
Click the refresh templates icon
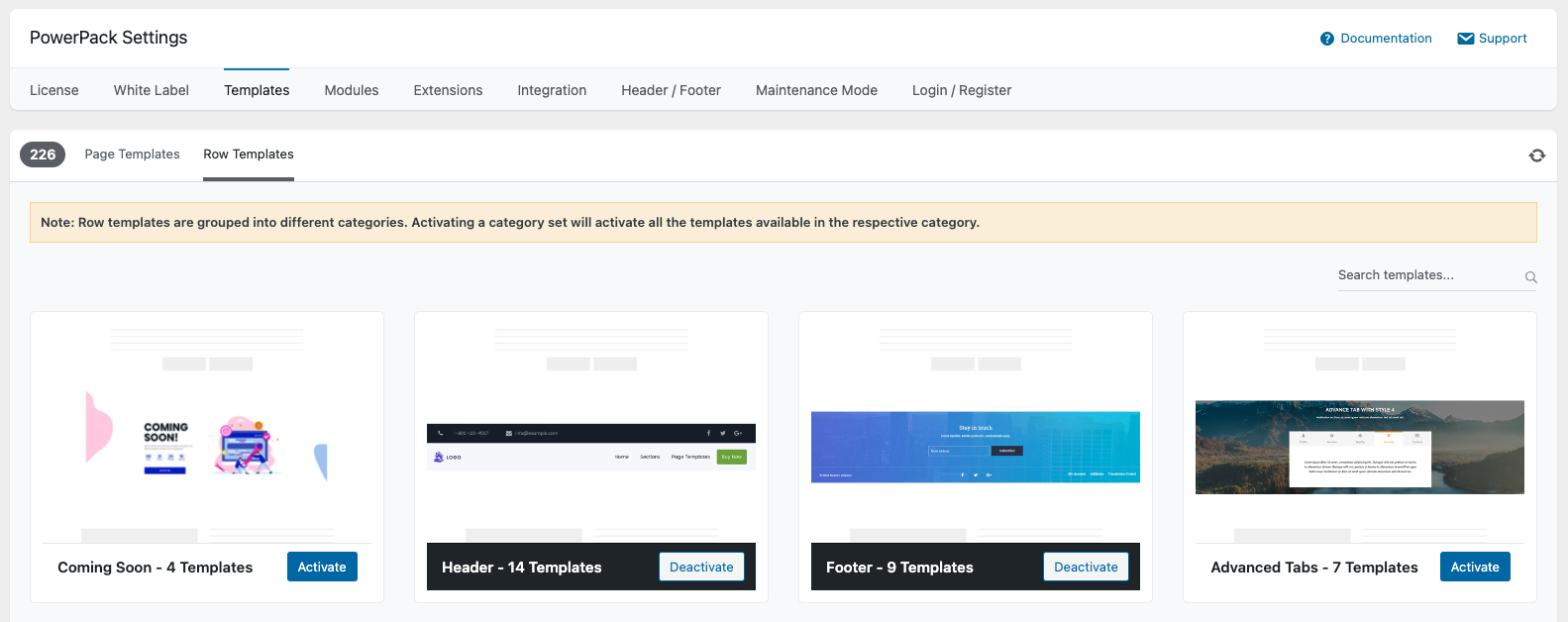click(x=1536, y=155)
